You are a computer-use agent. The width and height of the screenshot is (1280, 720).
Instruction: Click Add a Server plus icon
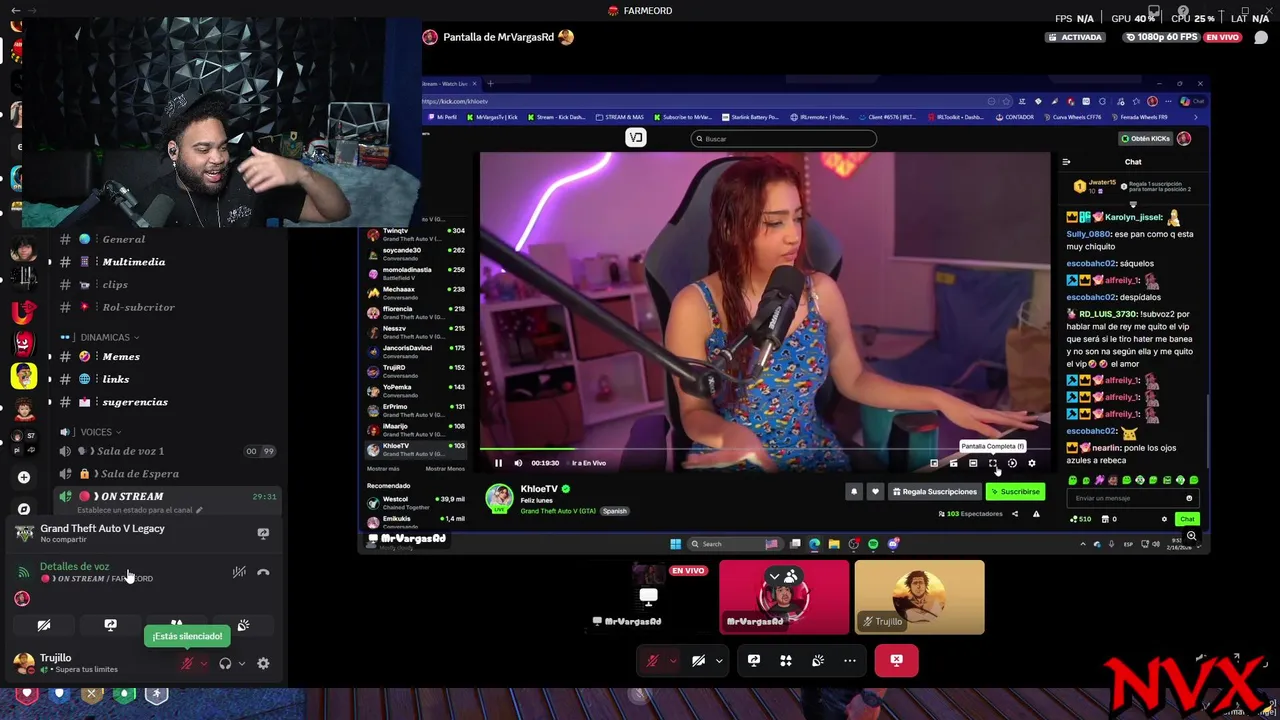click(24, 477)
